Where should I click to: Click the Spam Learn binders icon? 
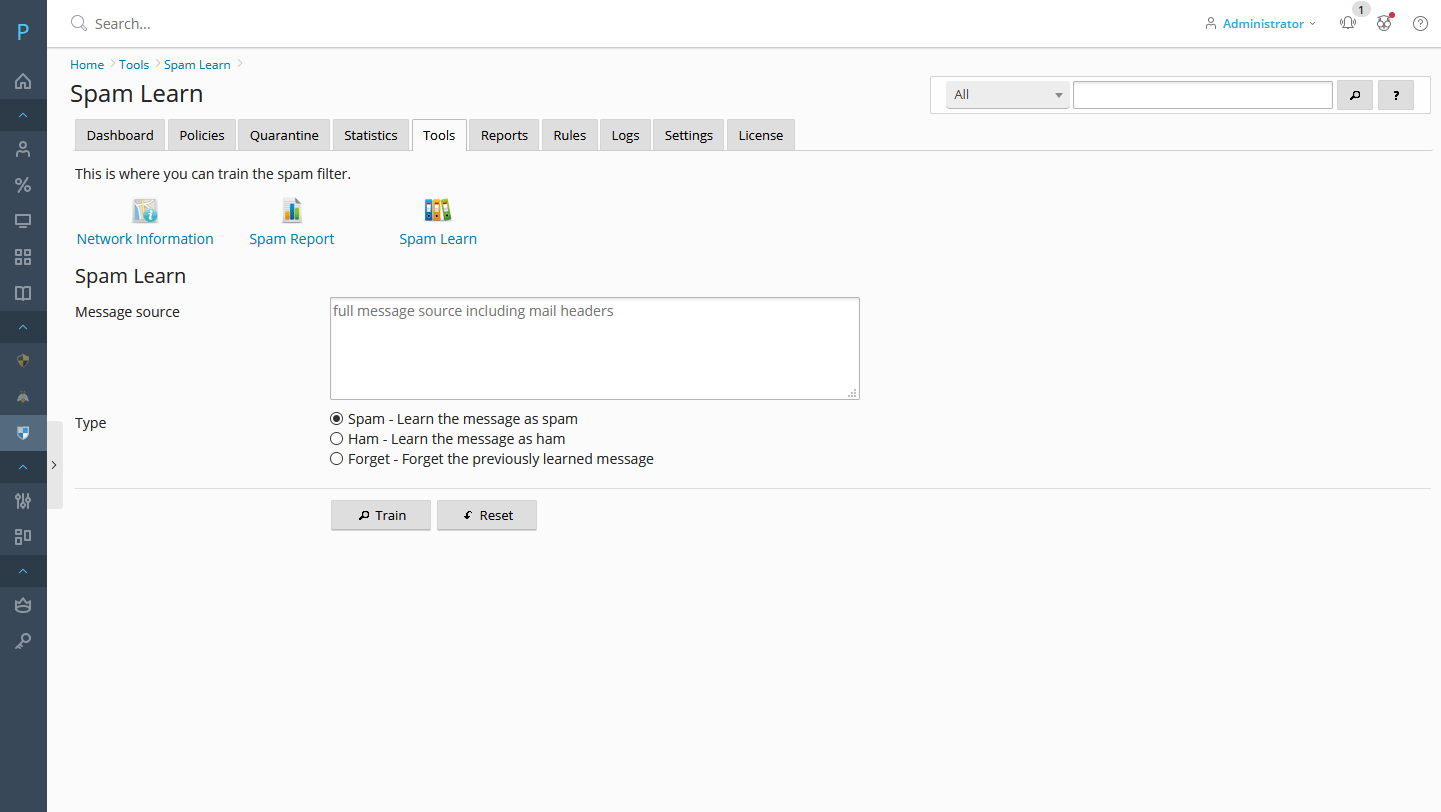[438, 210]
